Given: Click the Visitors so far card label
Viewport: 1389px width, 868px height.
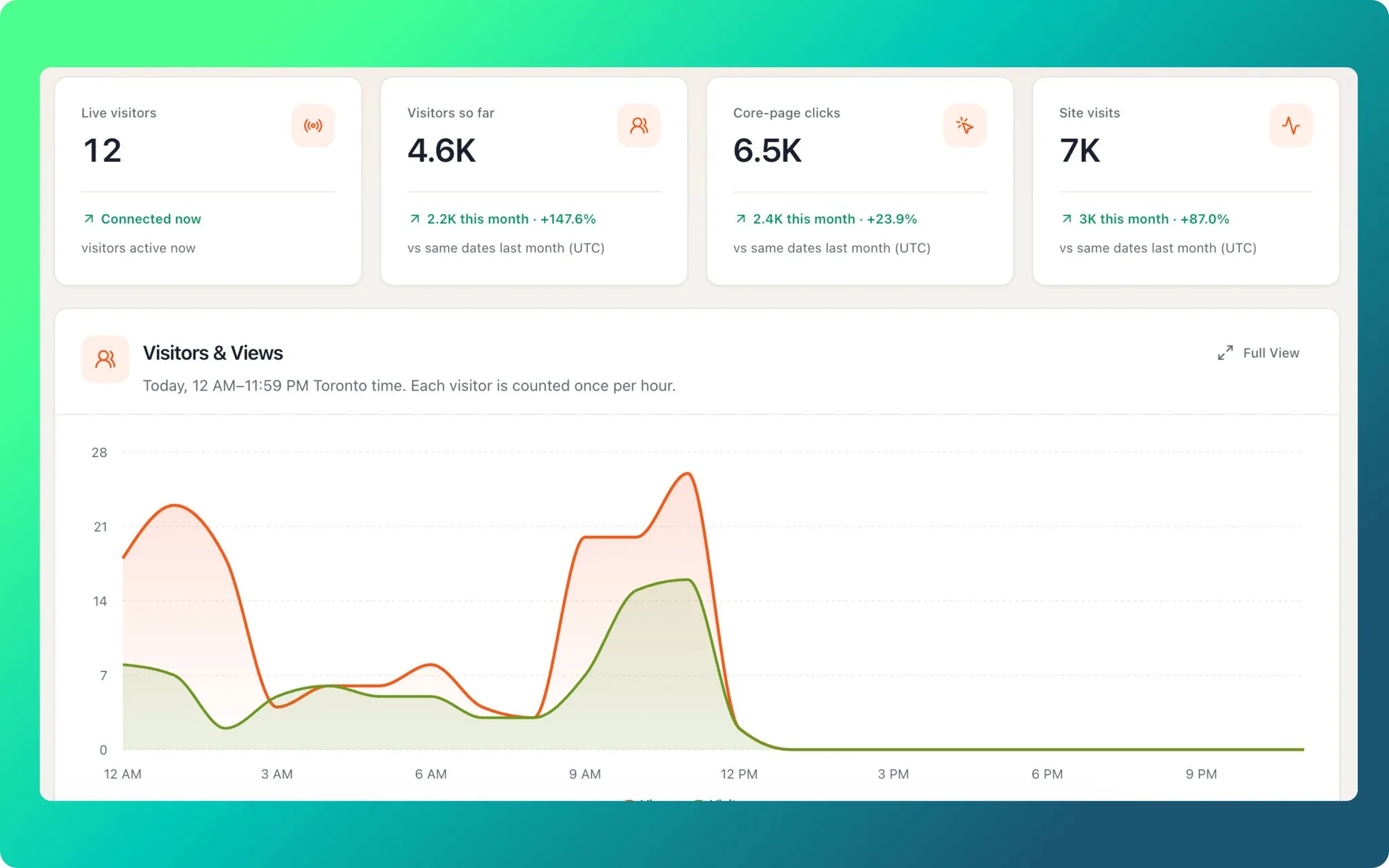Looking at the screenshot, I should 451,113.
